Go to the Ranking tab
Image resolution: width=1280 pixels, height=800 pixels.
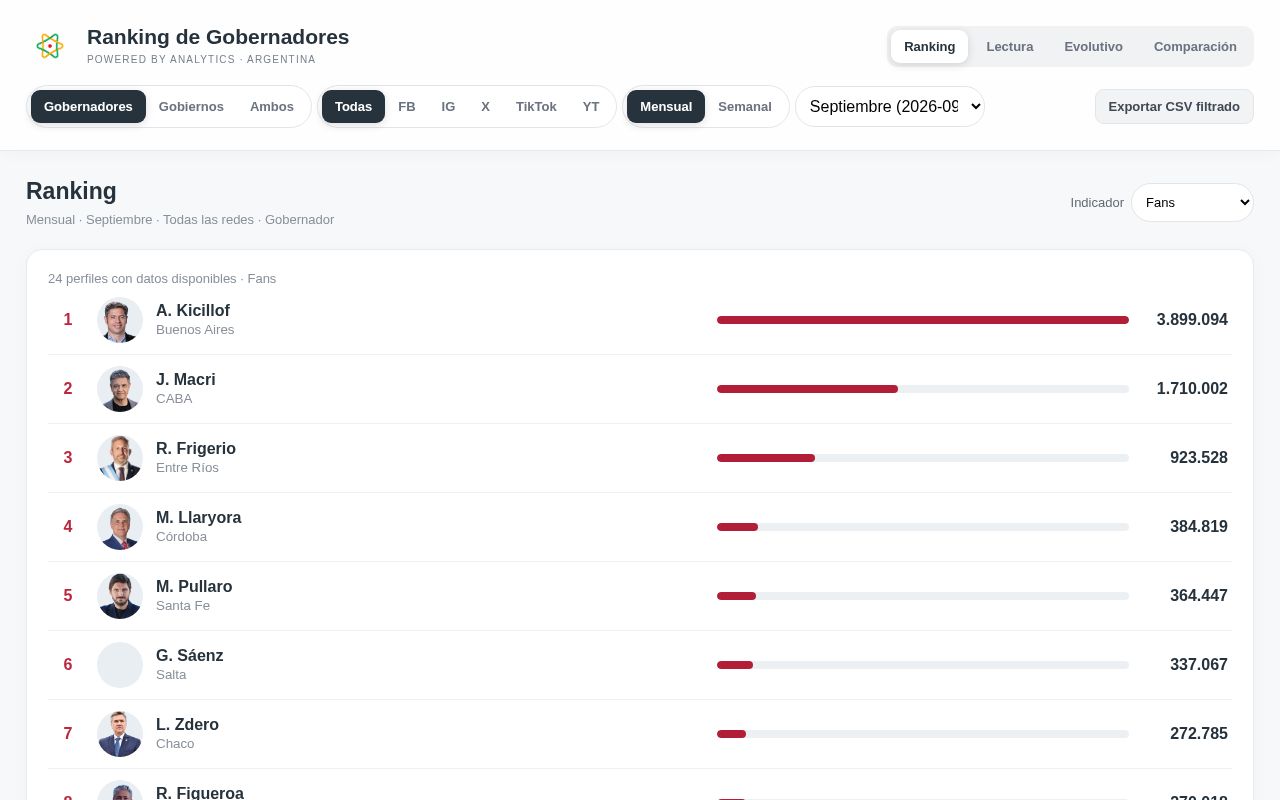click(930, 47)
